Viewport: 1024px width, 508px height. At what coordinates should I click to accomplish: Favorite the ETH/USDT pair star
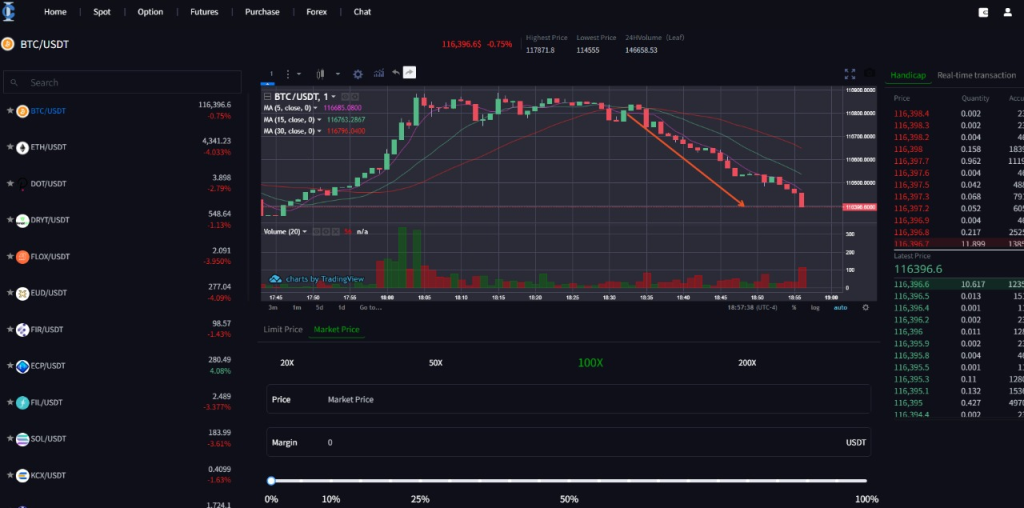click(10, 147)
